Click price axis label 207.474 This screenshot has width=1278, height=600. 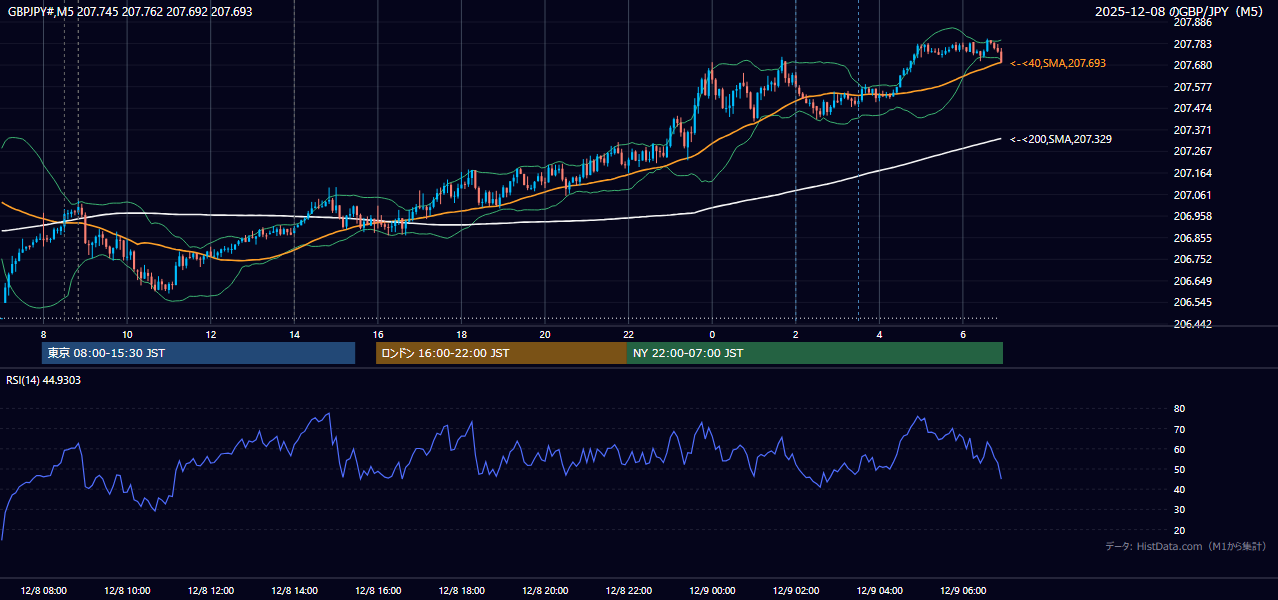[x=1192, y=108]
